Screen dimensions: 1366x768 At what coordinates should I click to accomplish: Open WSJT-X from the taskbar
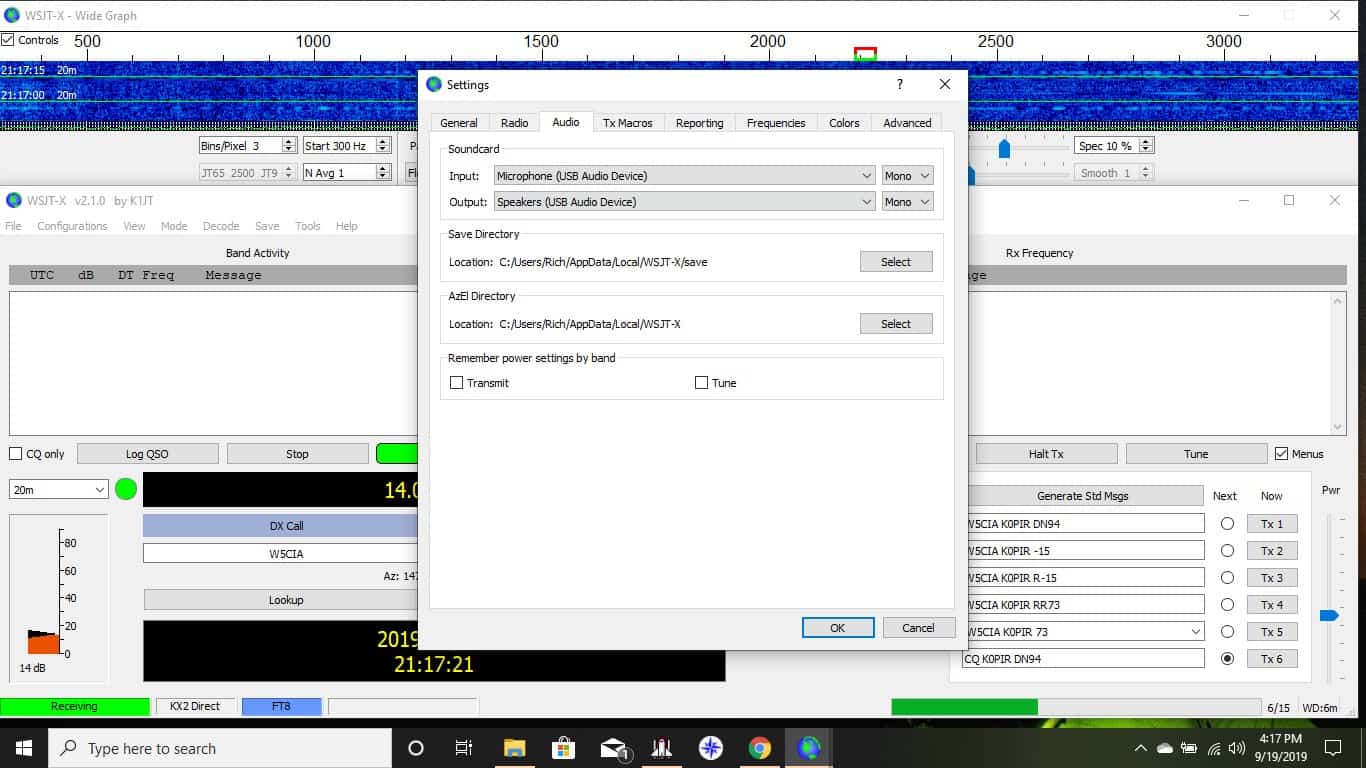pos(808,747)
